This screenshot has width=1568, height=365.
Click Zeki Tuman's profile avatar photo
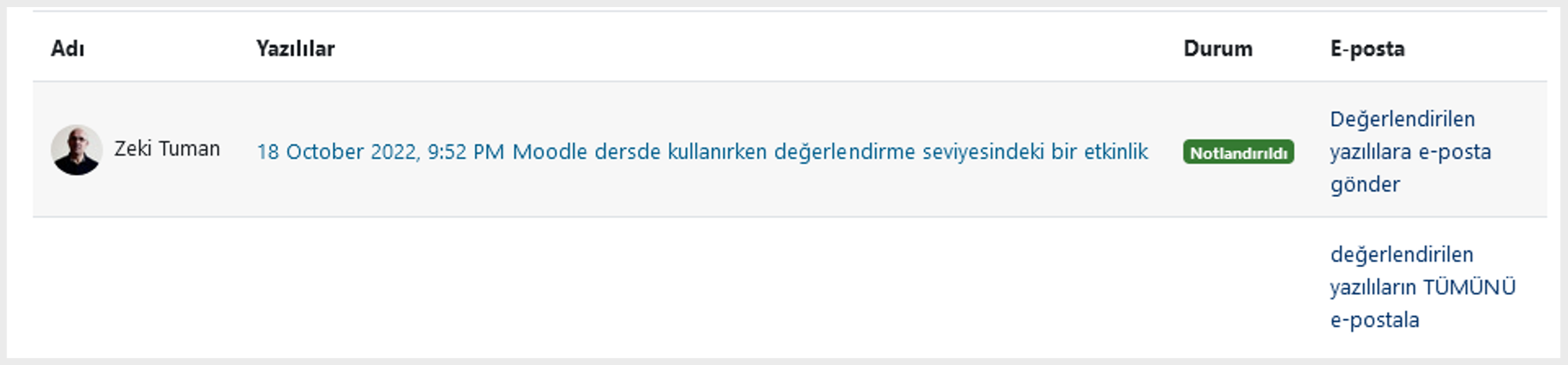pos(77,150)
